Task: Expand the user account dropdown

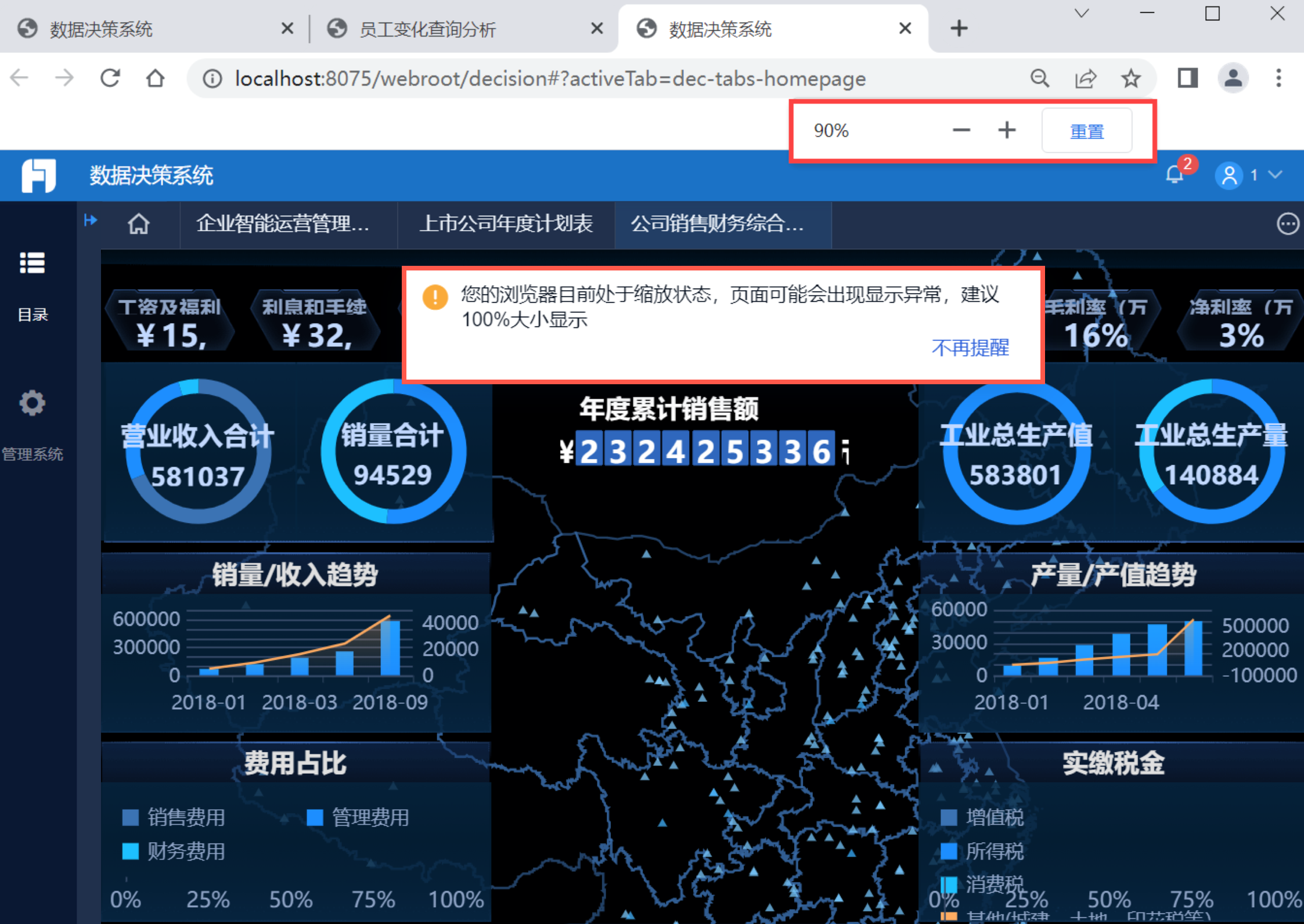Action: click(1276, 175)
